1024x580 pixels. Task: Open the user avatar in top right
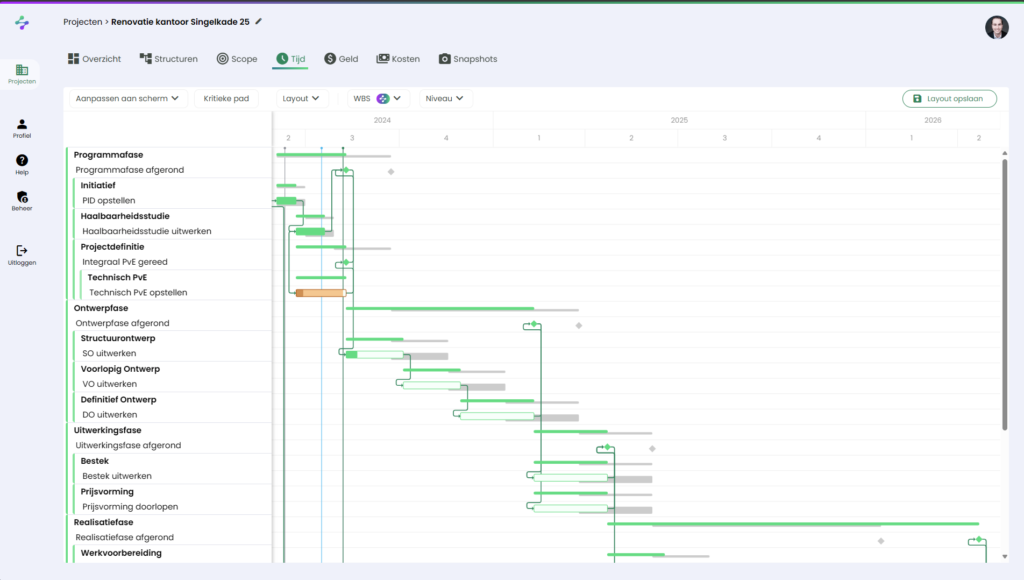(x=996, y=27)
